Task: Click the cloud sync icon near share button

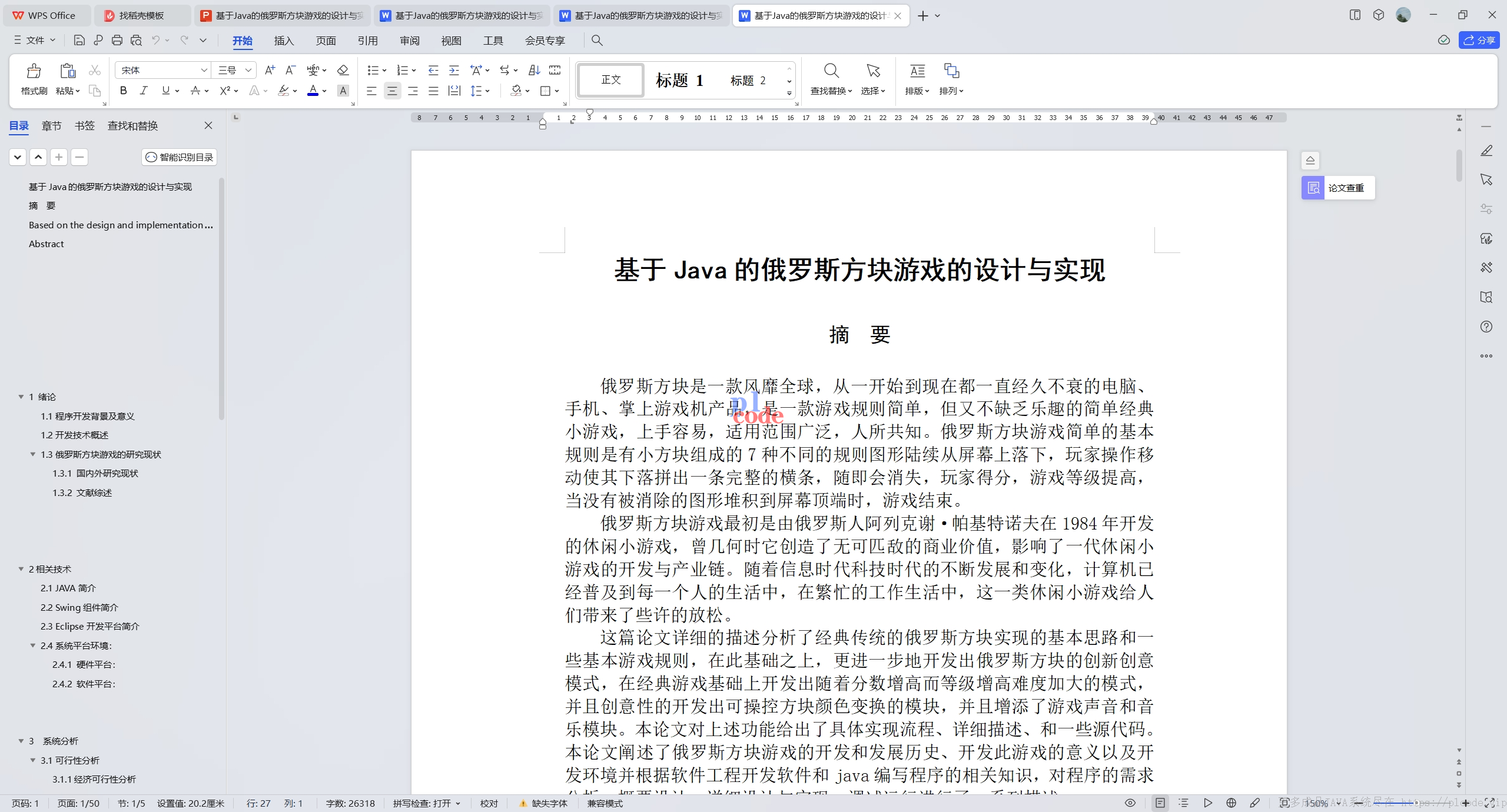Action: [1443, 40]
